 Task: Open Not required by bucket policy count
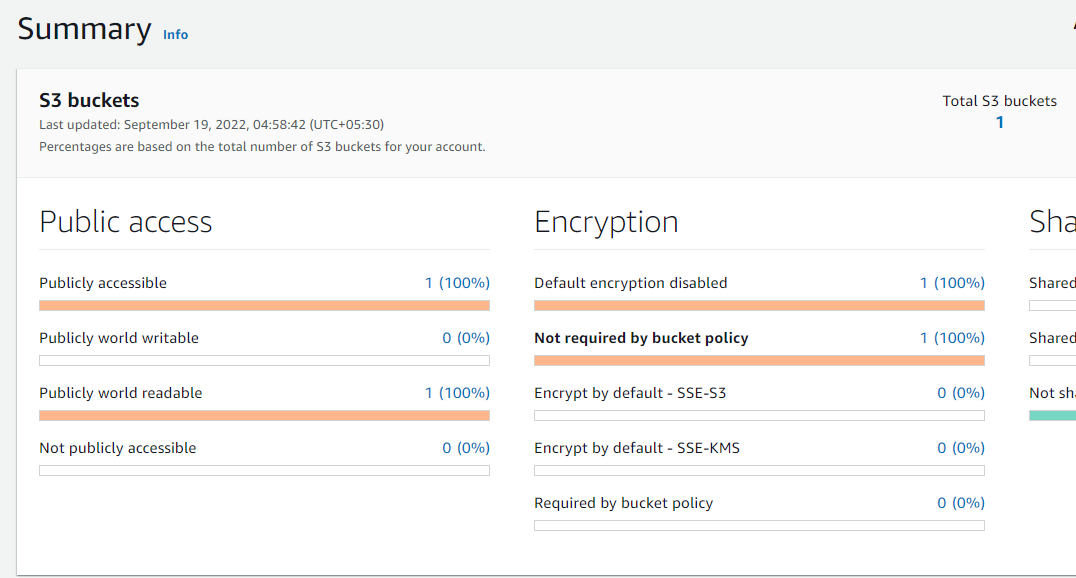click(952, 338)
